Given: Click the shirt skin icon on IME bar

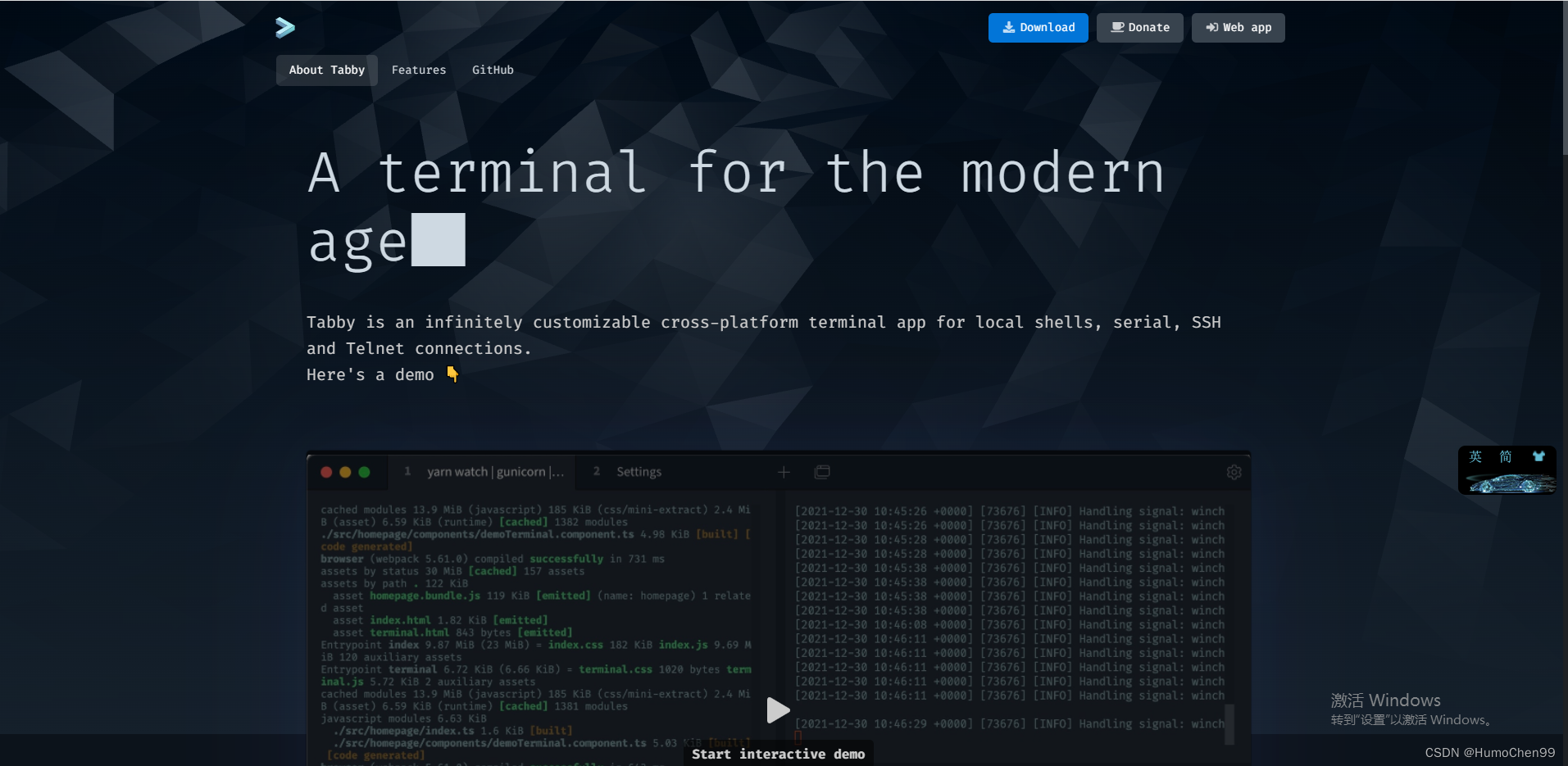Looking at the screenshot, I should 1538,456.
